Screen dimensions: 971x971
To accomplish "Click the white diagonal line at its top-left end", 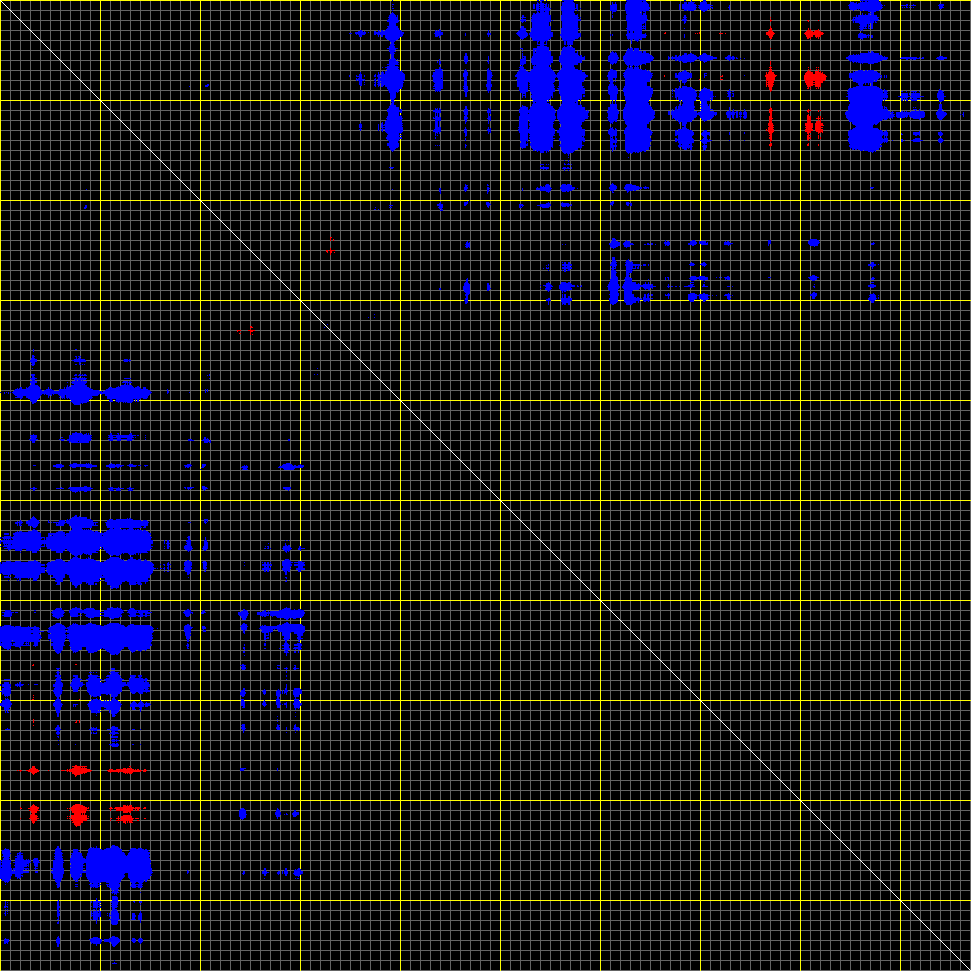I will point(3,3).
